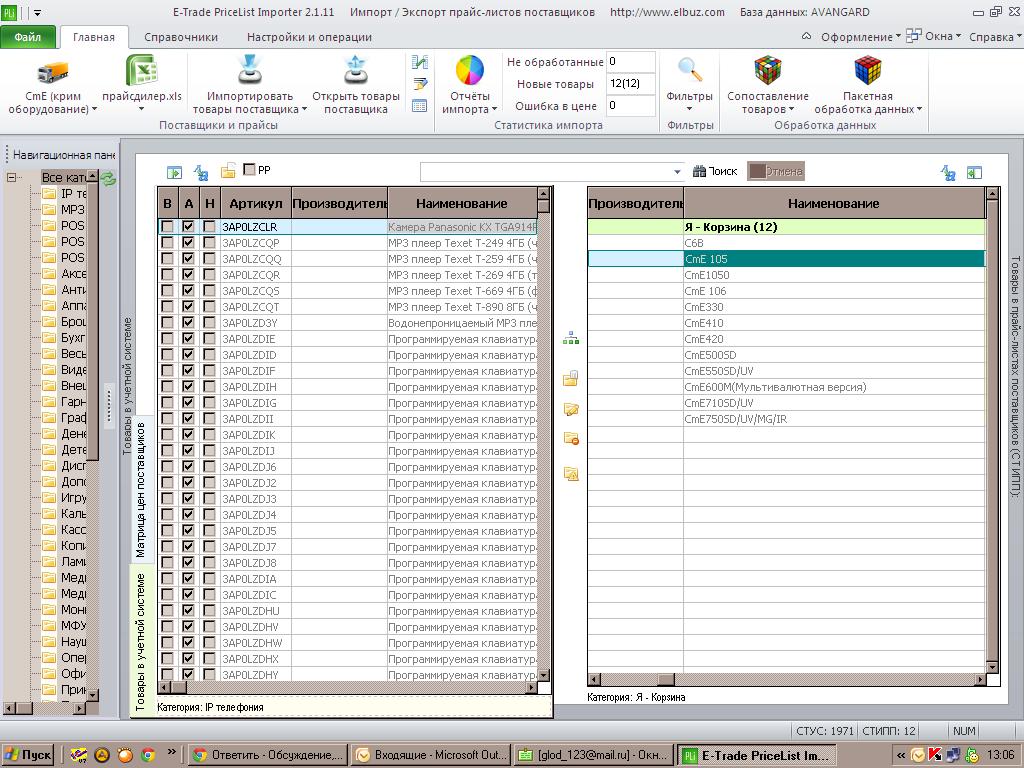Click the small Excel import icon in ribbon
Screen dimensions: 1024x768
point(420,62)
